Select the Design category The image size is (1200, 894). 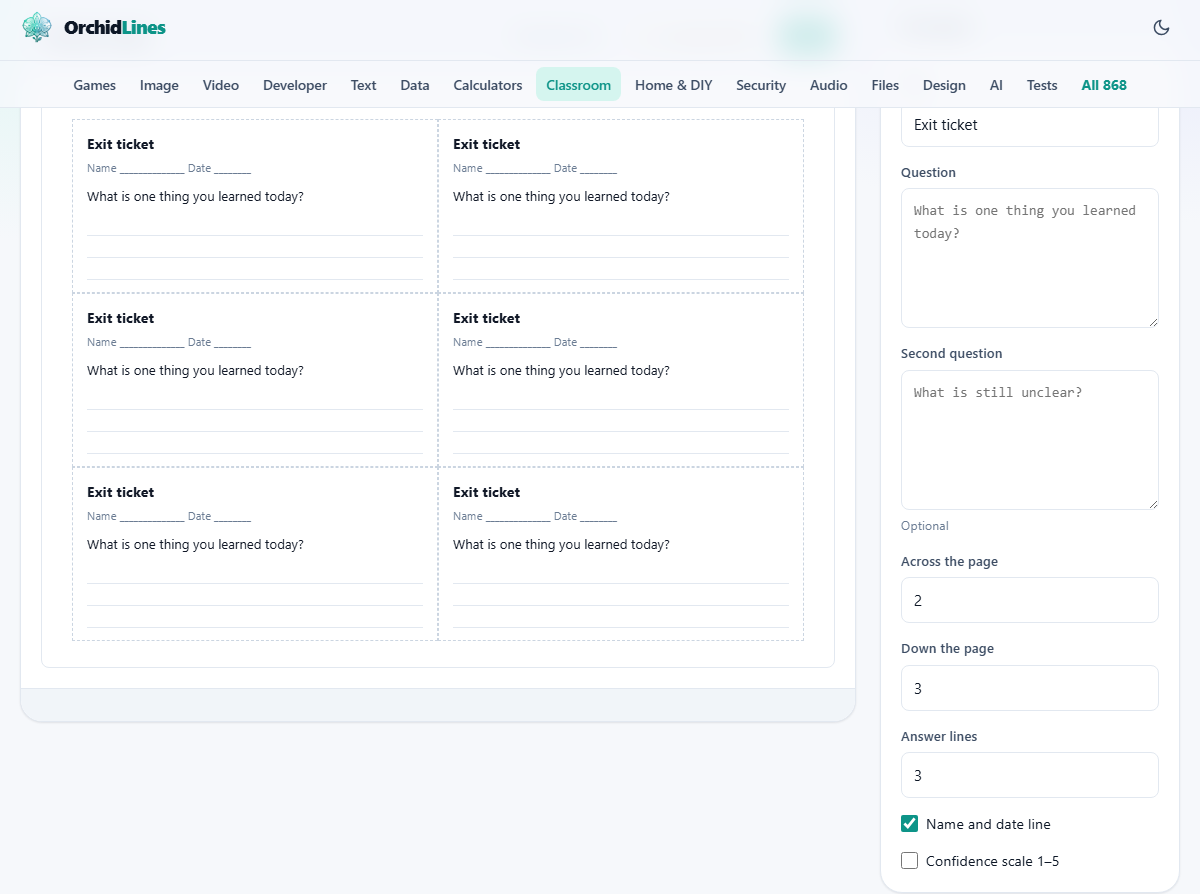point(944,85)
